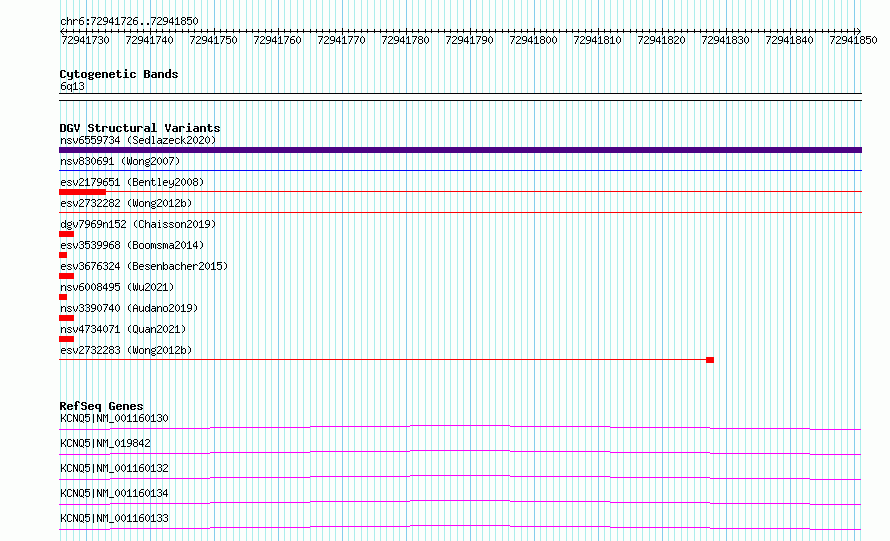Screen dimensions: 890x541
Task: Select the Cytogenetic Bands track title
Action: [119, 74]
